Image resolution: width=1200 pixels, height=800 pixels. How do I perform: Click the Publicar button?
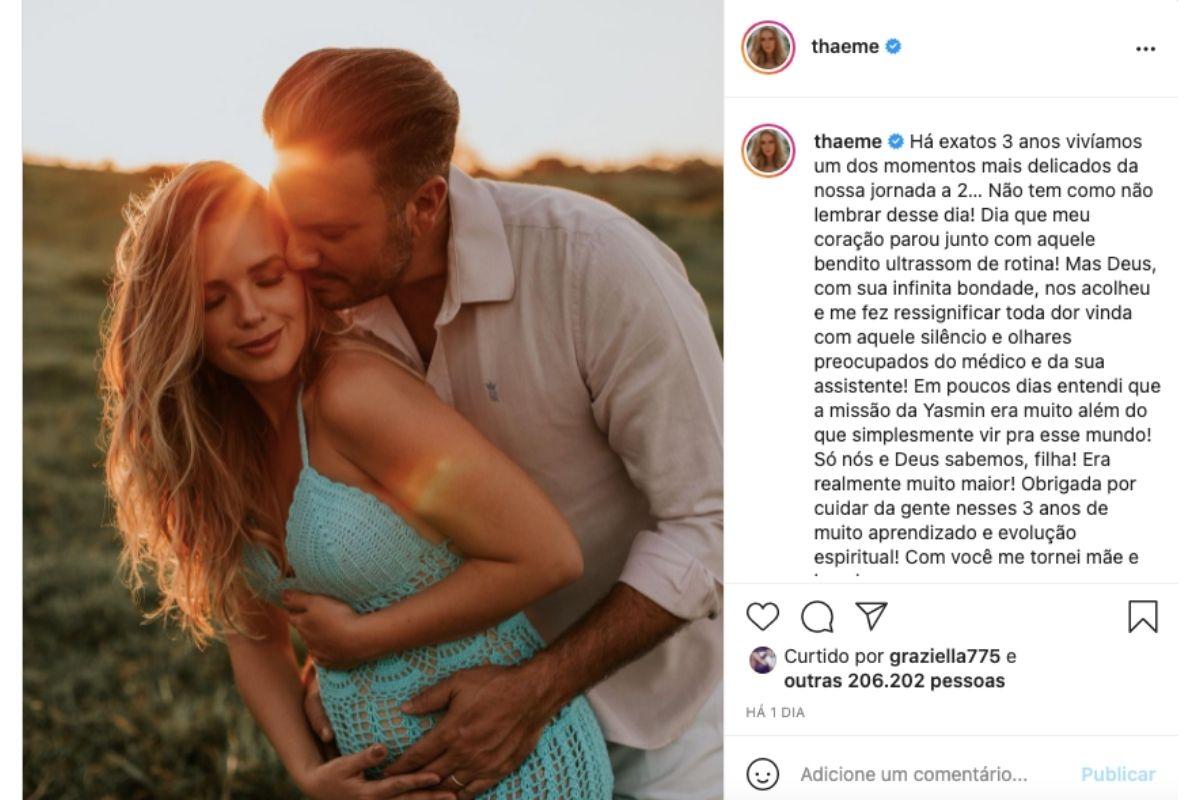(1117, 774)
